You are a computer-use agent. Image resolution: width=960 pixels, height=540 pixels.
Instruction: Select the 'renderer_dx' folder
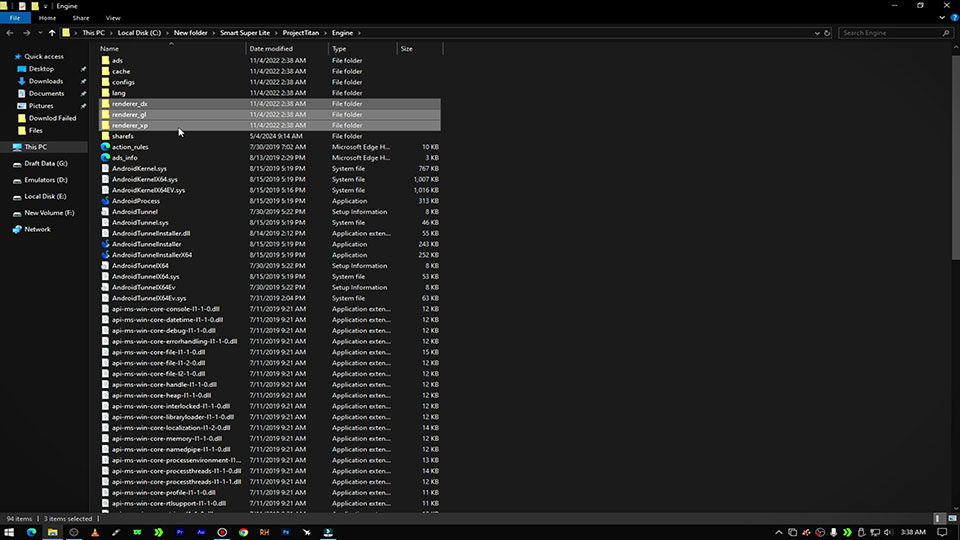click(269, 103)
